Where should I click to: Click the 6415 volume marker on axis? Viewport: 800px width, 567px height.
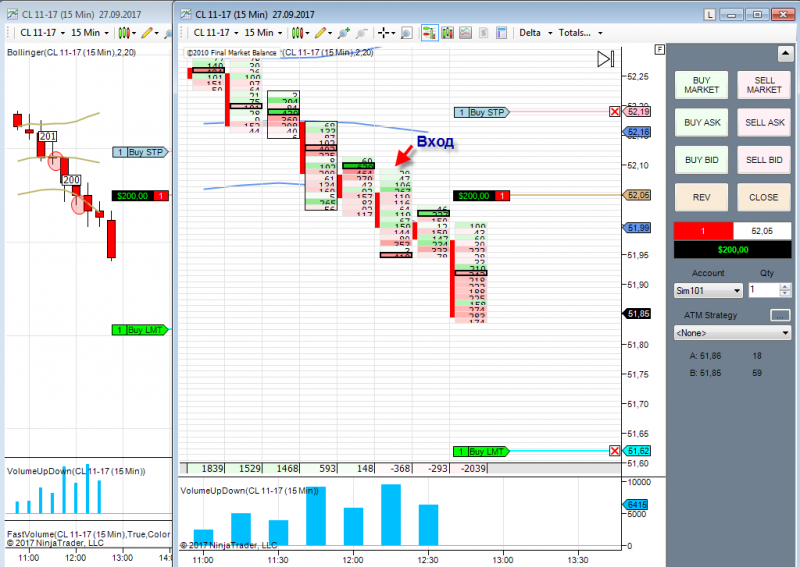[636, 504]
